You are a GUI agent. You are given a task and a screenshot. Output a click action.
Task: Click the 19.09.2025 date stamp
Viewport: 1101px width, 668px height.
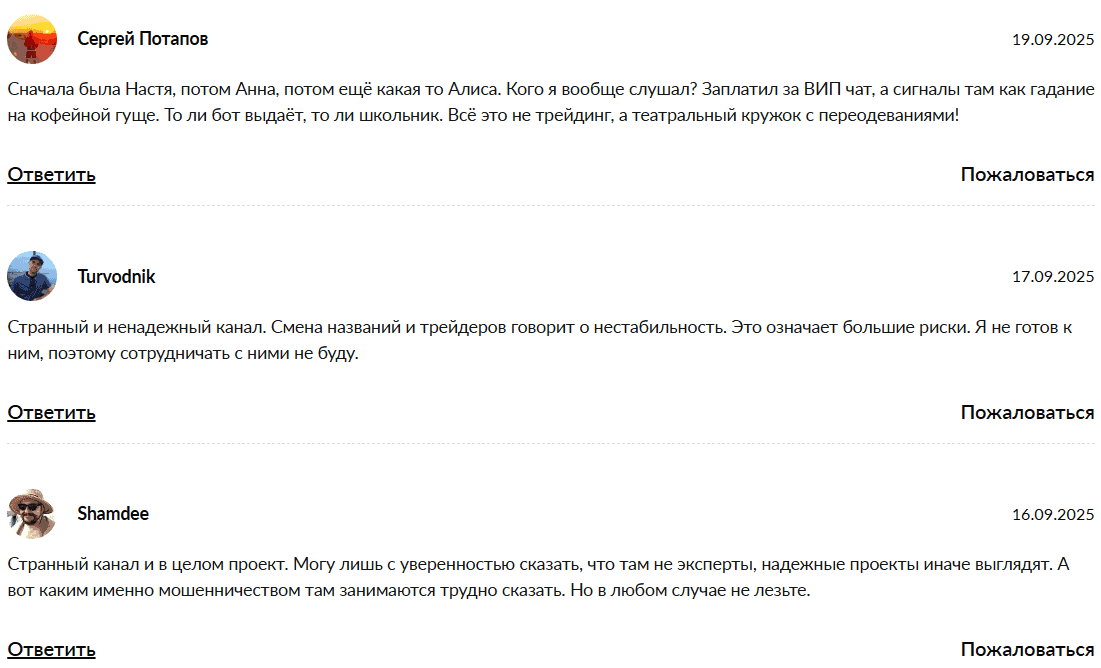[1053, 40]
